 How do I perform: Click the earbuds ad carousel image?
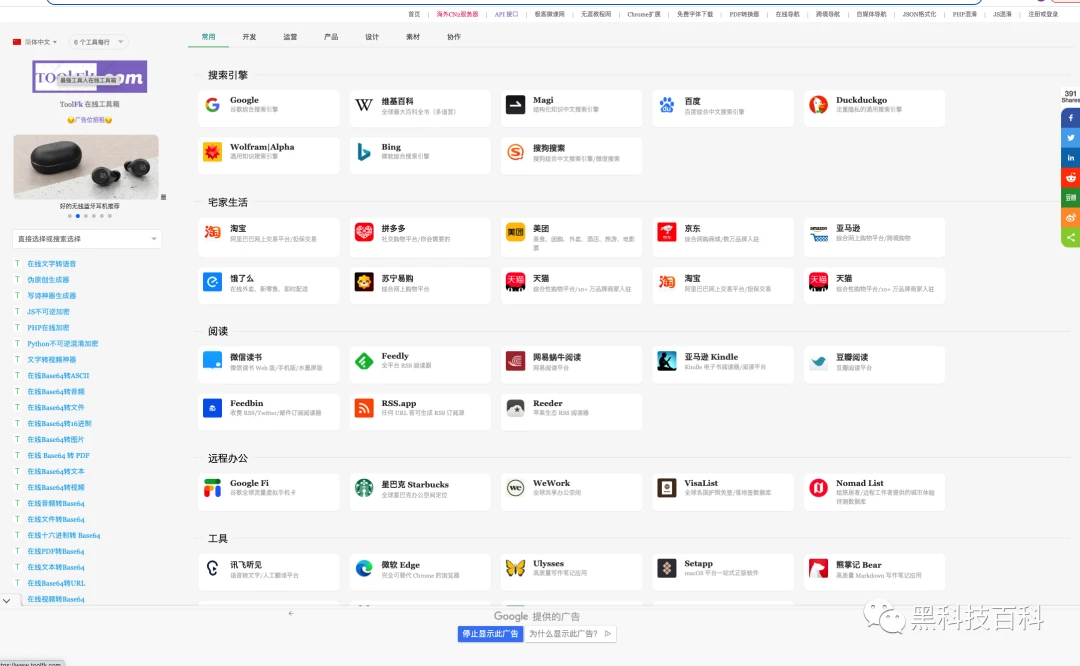(86, 167)
